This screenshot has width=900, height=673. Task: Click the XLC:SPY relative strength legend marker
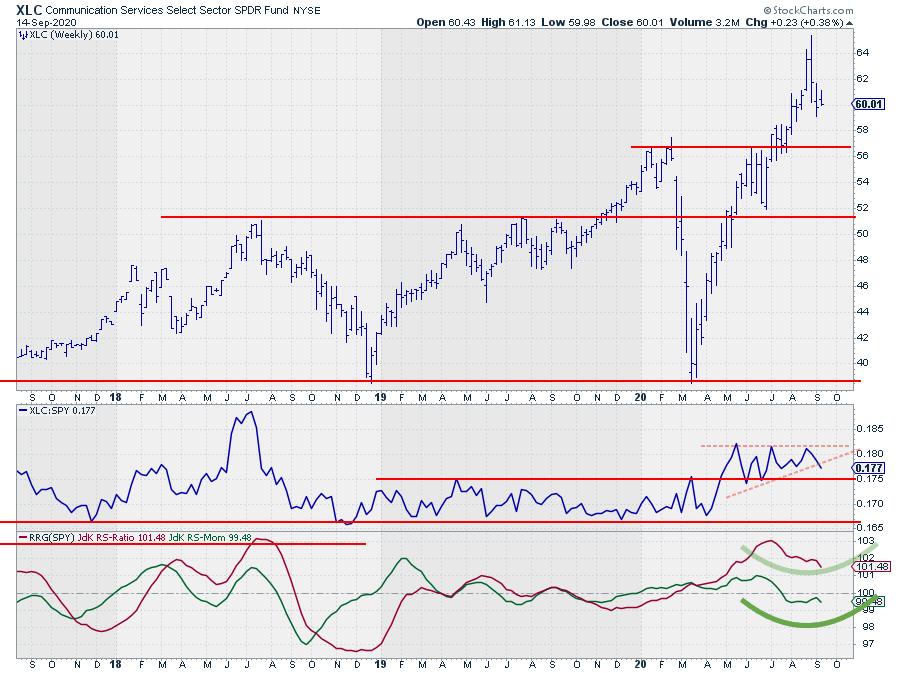tap(22, 411)
